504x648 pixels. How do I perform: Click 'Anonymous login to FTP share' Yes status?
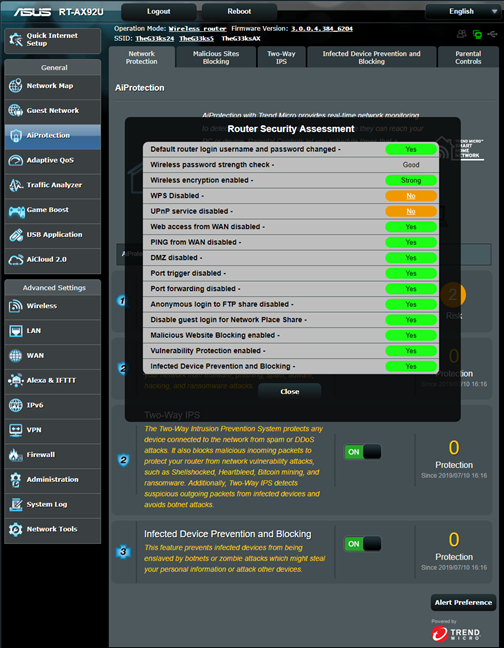411,304
